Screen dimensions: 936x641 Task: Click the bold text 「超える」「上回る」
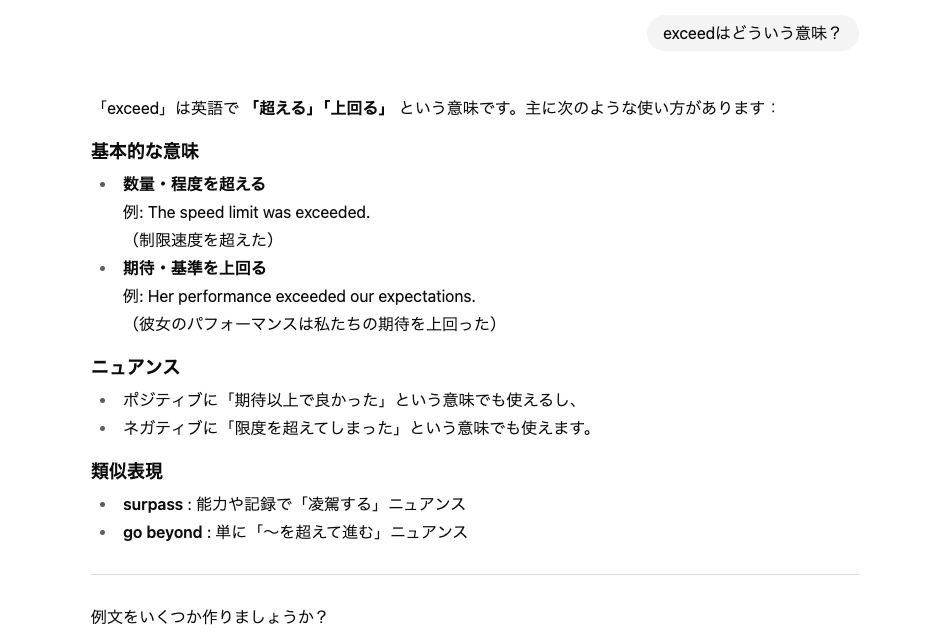coord(318,108)
